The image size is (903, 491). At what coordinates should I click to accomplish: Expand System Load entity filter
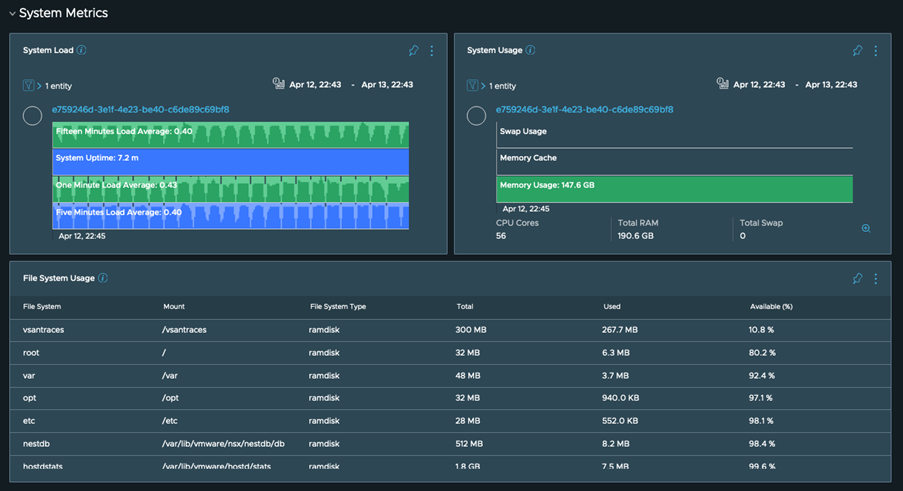click(38, 86)
